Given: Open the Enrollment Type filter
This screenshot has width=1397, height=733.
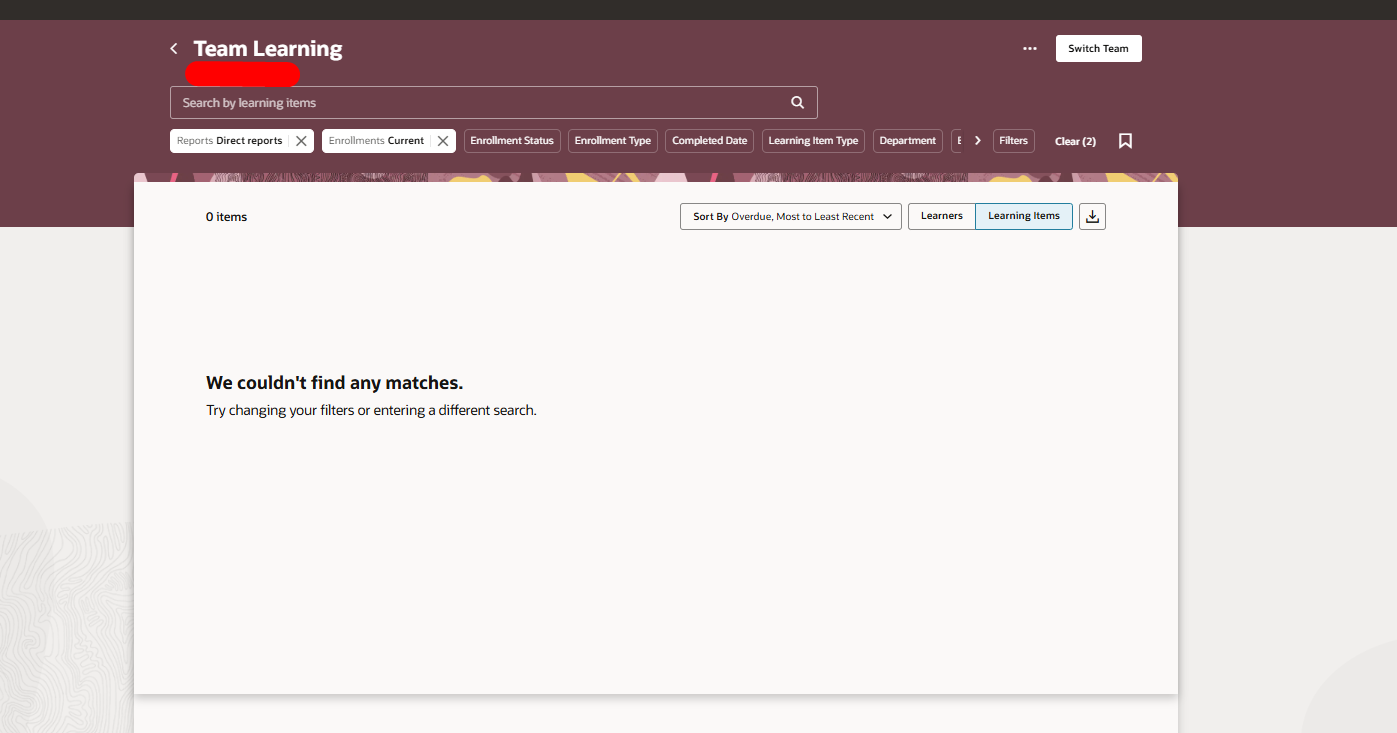Looking at the screenshot, I should (613, 141).
